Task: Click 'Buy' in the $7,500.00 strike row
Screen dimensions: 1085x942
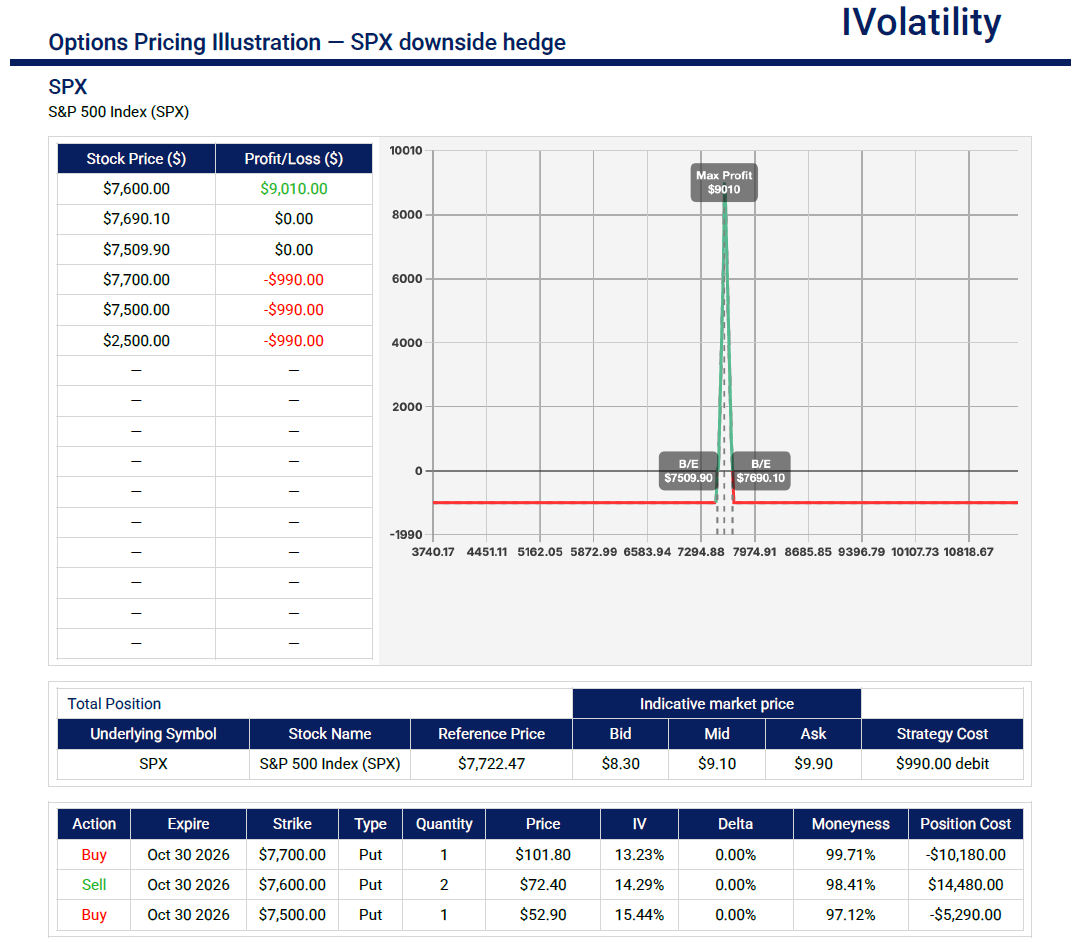Action: pyautogui.click(x=94, y=915)
